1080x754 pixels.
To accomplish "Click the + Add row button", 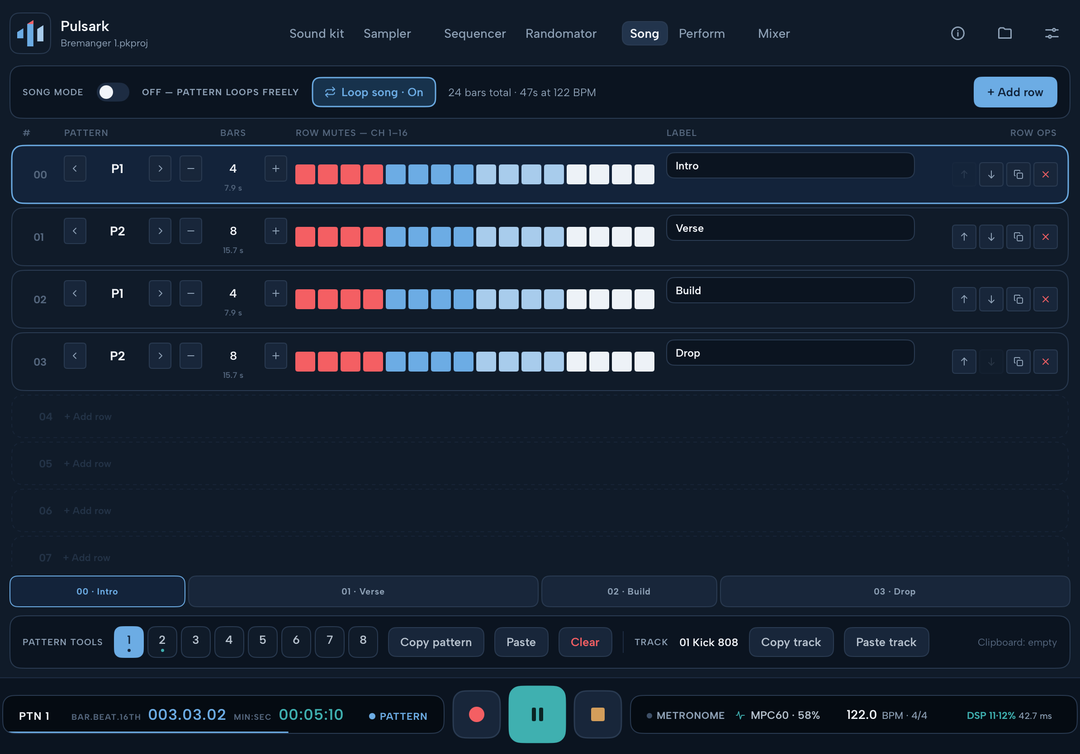I will [x=1015, y=92].
